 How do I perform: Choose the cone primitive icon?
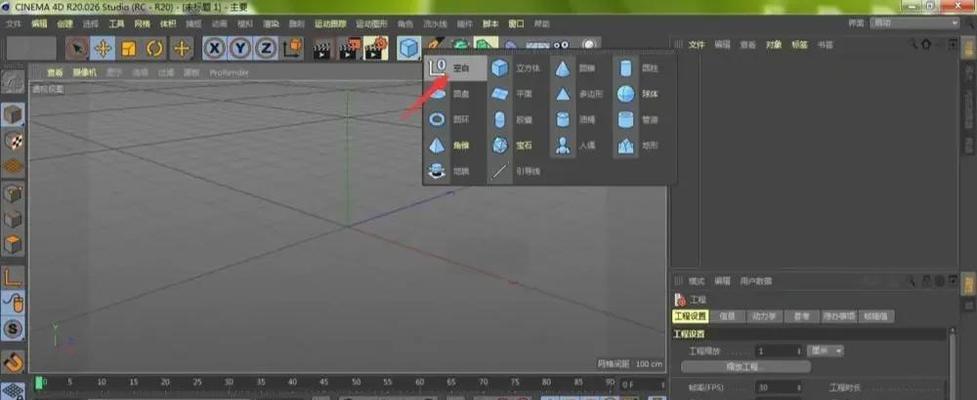pyautogui.click(x=563, y=68)
